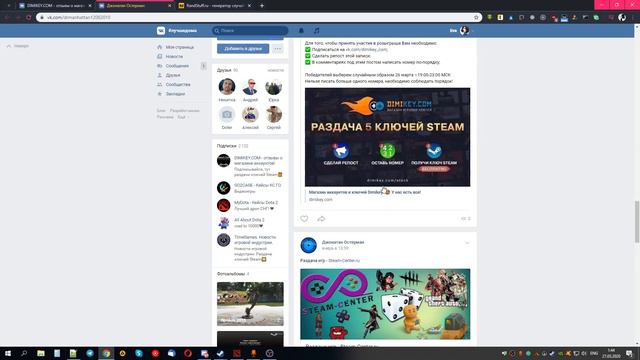Viewport: 640px width, 360px height.
Task: Open the Windows Start menu
Action: [8, 353]
